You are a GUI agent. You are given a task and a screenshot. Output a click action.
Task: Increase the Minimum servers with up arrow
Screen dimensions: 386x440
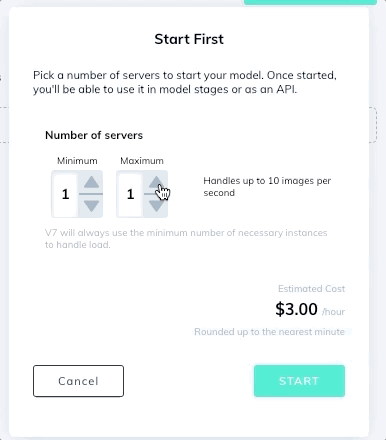point(91,182)
